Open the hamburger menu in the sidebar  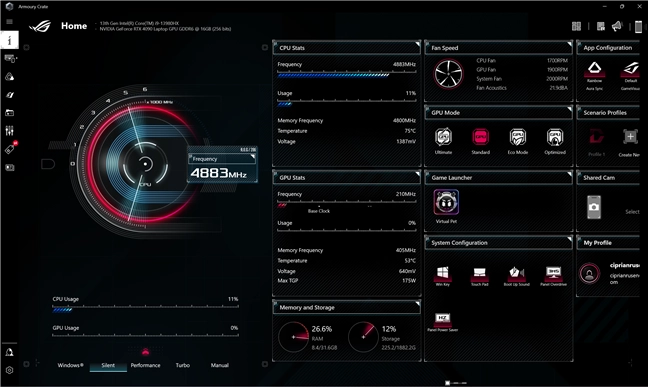click(10, 22)
